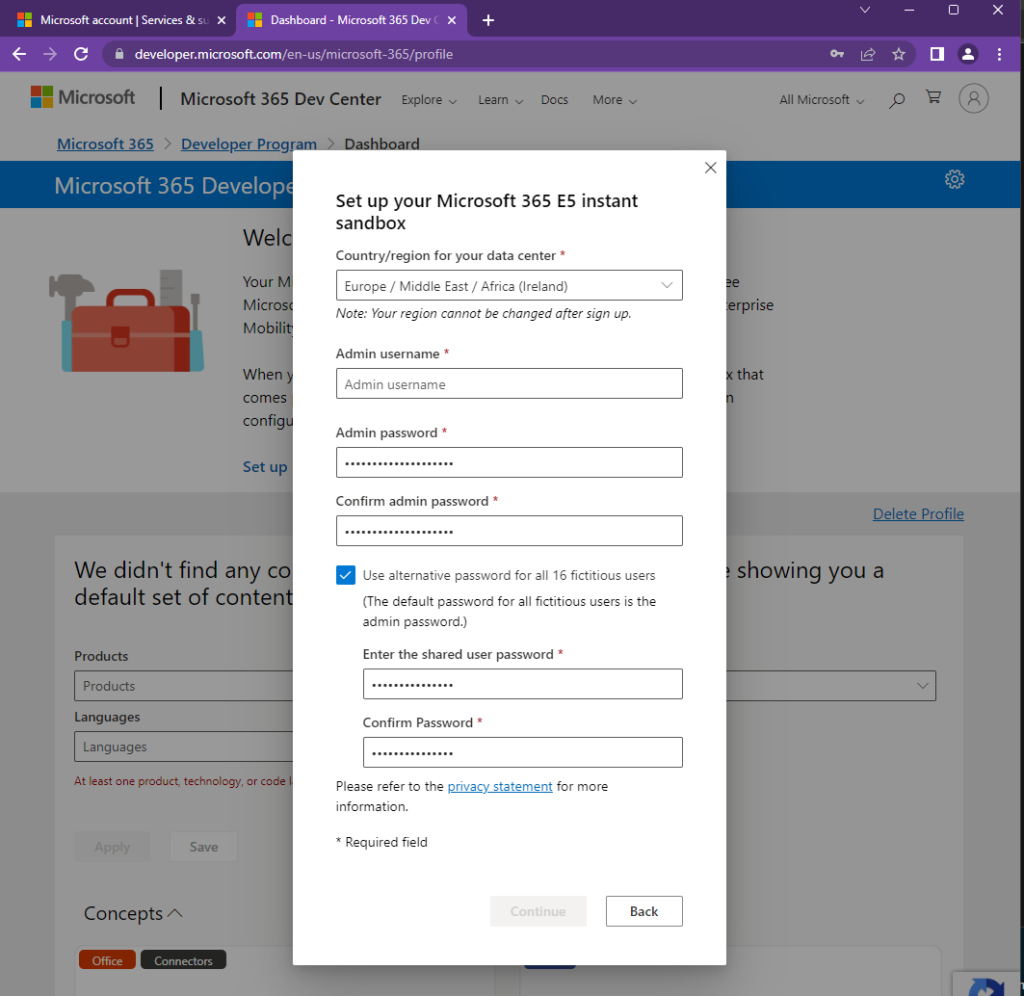Collapse the Concepts section
The width and height of the screenshot is (1024, 996).
[133, 913]
